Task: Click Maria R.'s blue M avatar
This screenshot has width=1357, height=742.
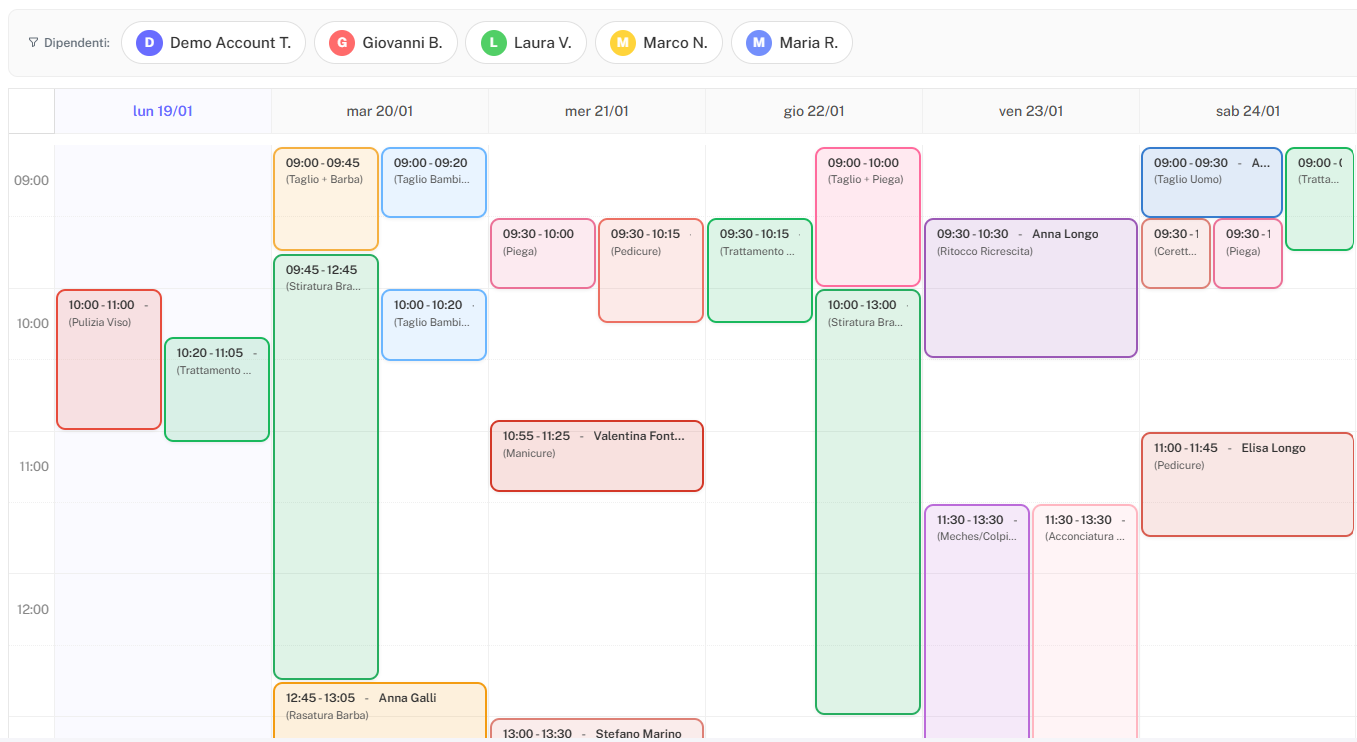Action: click(757, 42)
